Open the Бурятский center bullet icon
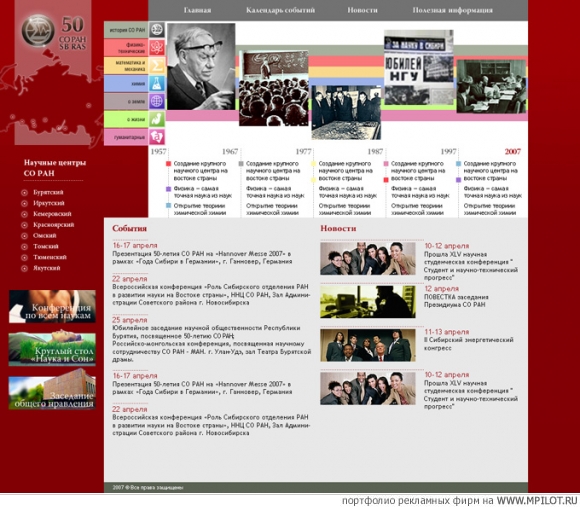The height and width of the screenshot is (508, 580). pyautogui.click(x=24, y=192)
